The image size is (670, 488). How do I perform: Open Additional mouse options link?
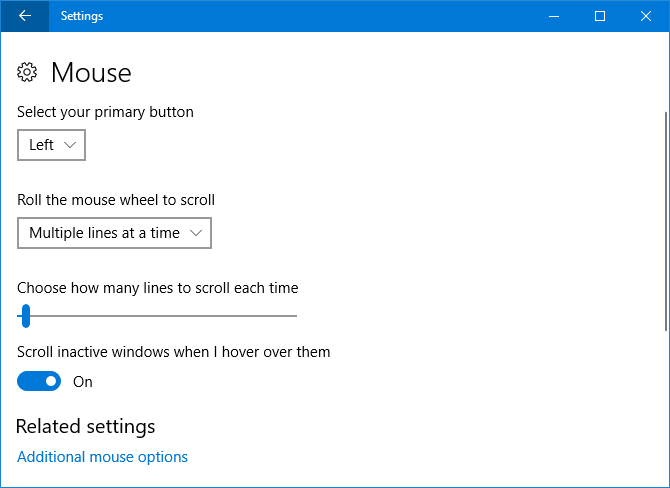[x=102, y=457]
